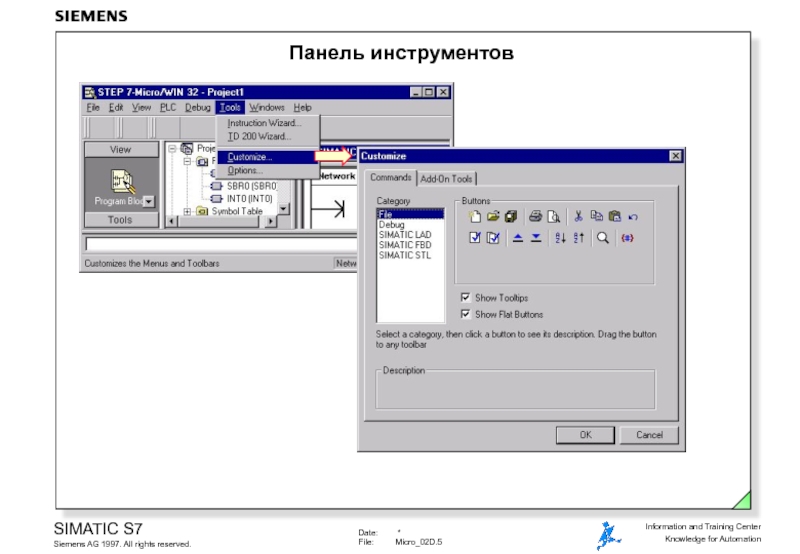Viewport: 800px width, 554px height.
Task: Click the Paste clipboard icon
Action: 615,216
